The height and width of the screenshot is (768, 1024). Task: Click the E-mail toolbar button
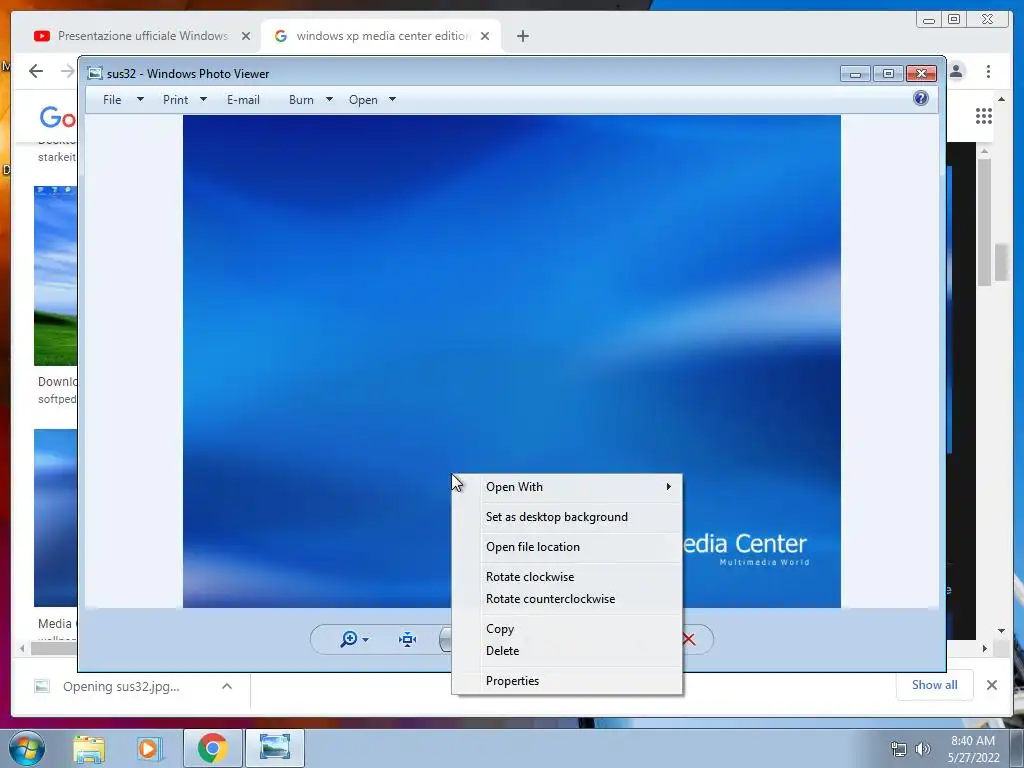[x=243, y=99]
